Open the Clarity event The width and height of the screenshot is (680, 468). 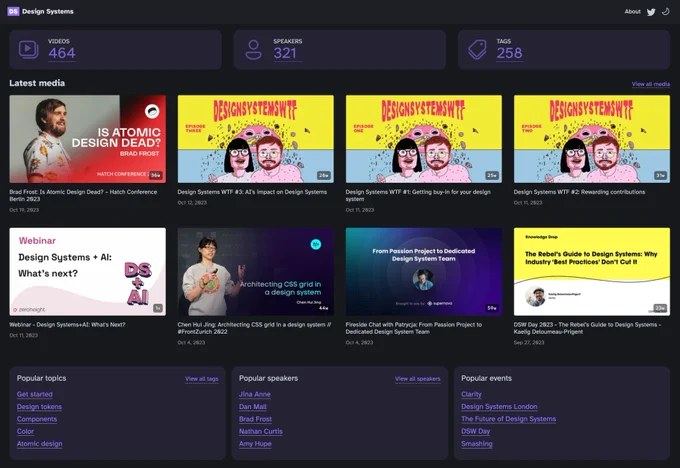[471, 394]
